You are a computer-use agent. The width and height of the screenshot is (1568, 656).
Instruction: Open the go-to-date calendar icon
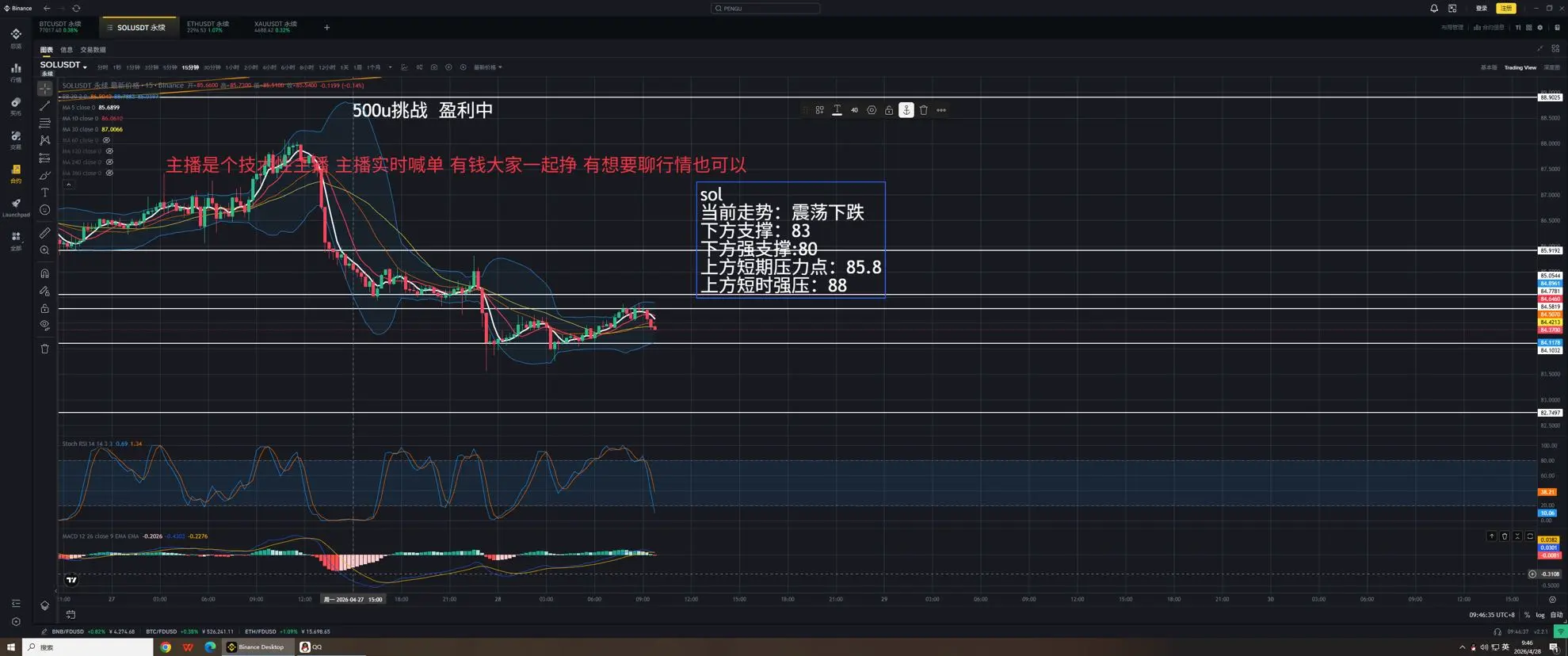[x=71, y=615]
